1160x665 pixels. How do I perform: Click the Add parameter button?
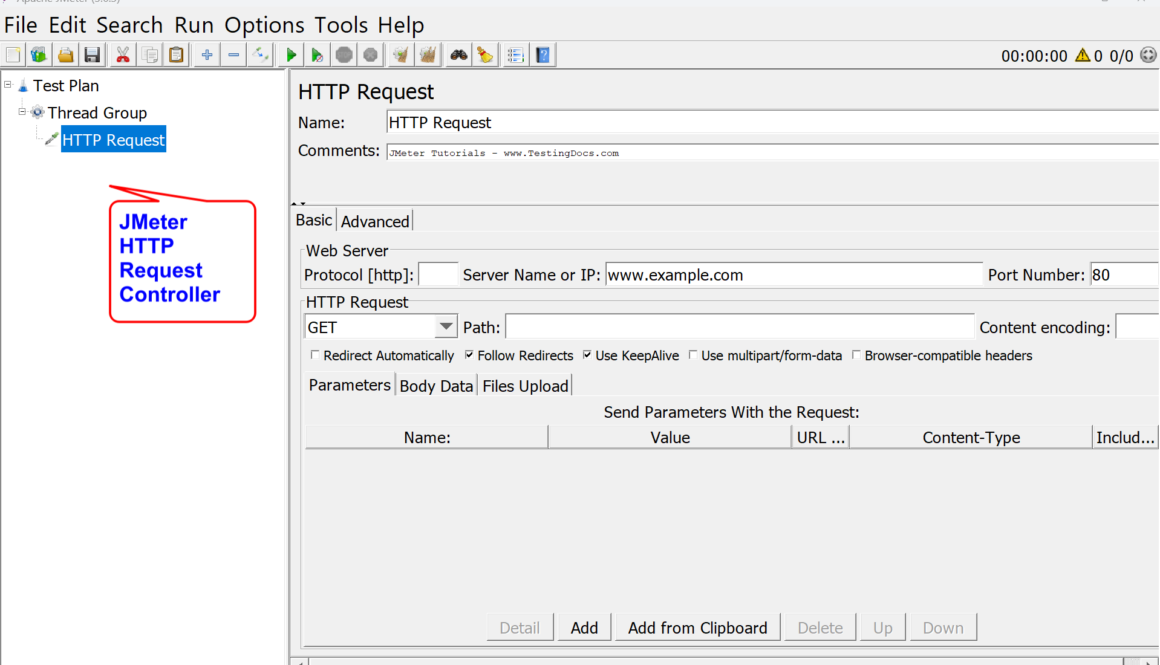click(x=584, y=628)
